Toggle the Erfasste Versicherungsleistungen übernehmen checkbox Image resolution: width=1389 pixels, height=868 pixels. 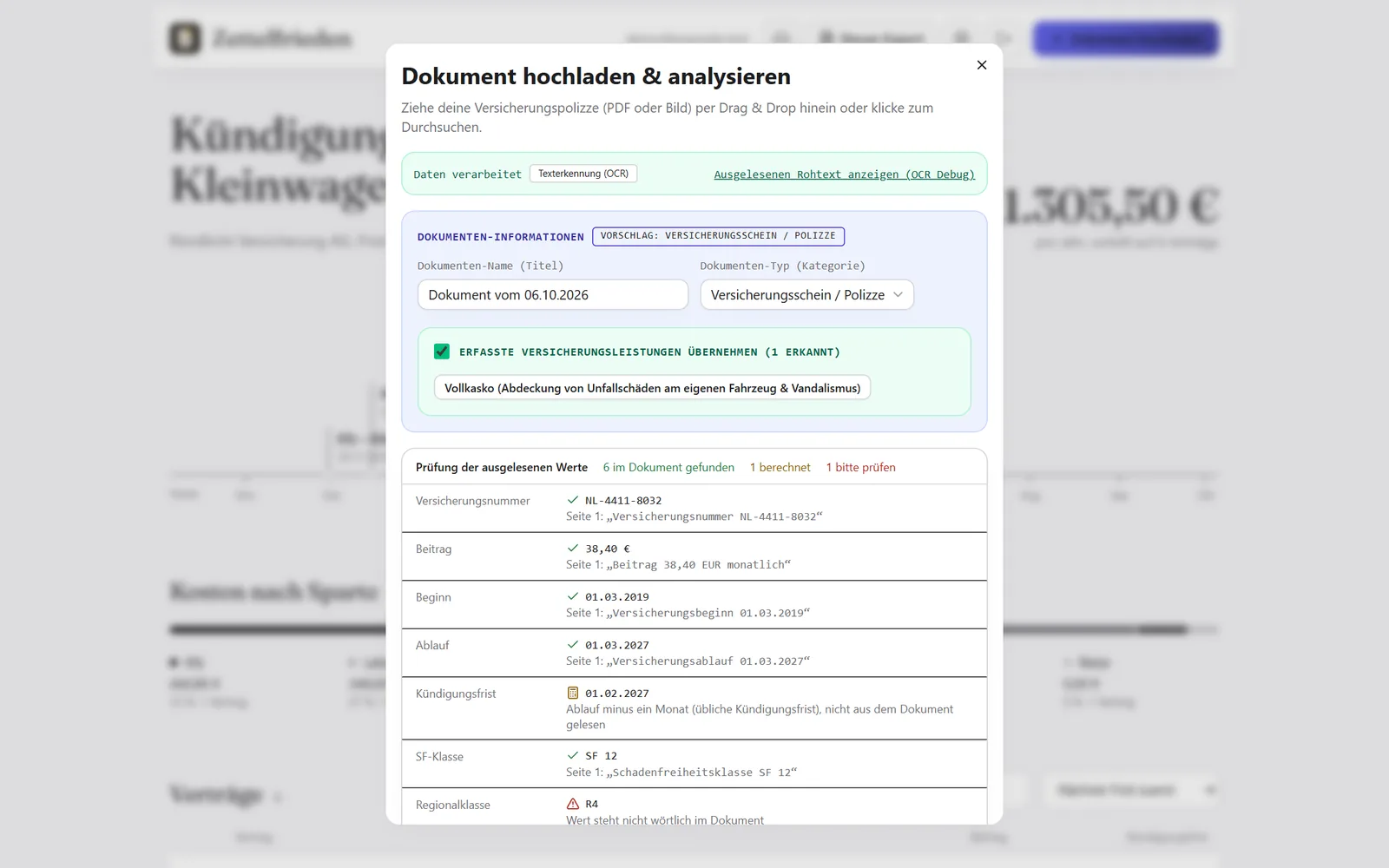coord(442,352)
